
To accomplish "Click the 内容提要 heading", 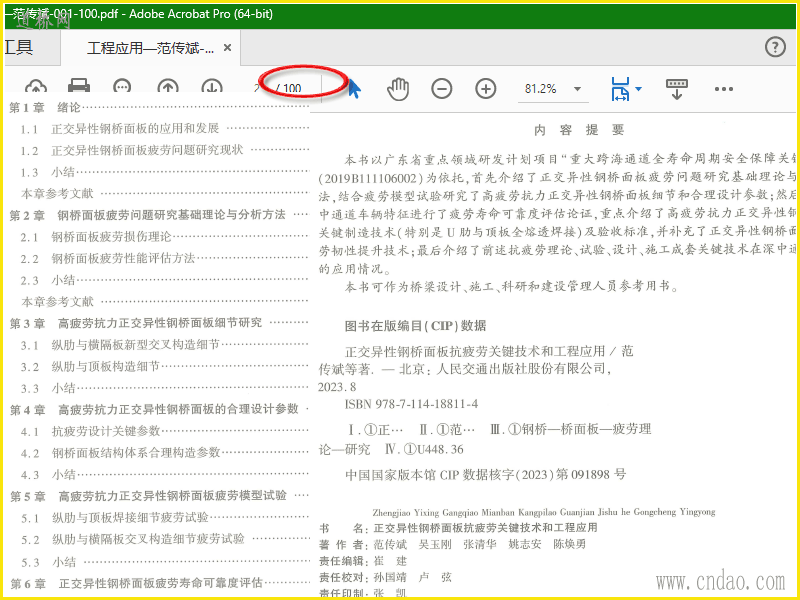I will 579,130.
